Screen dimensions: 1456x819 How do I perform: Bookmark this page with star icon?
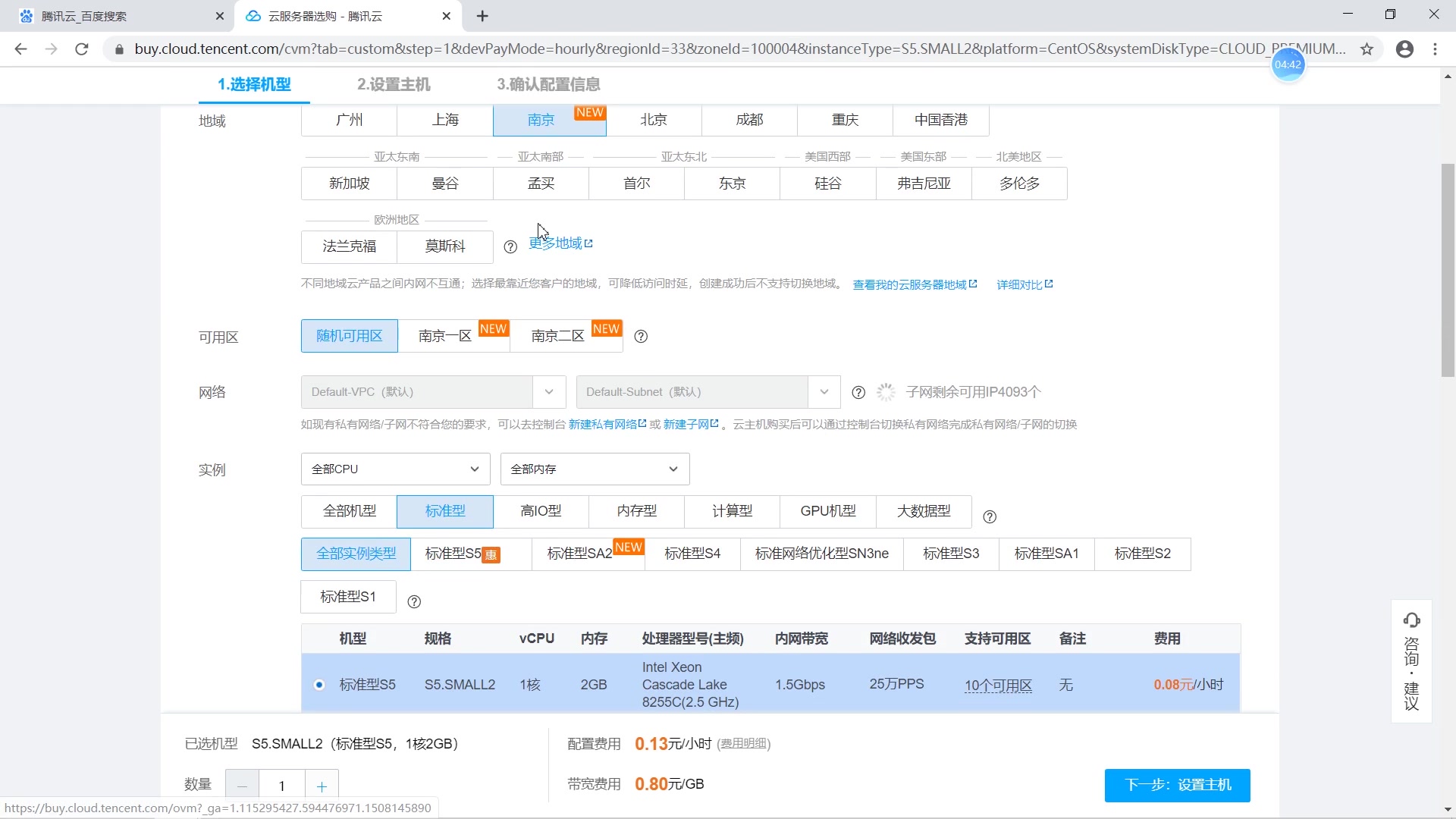click(x=1367, y=49)
